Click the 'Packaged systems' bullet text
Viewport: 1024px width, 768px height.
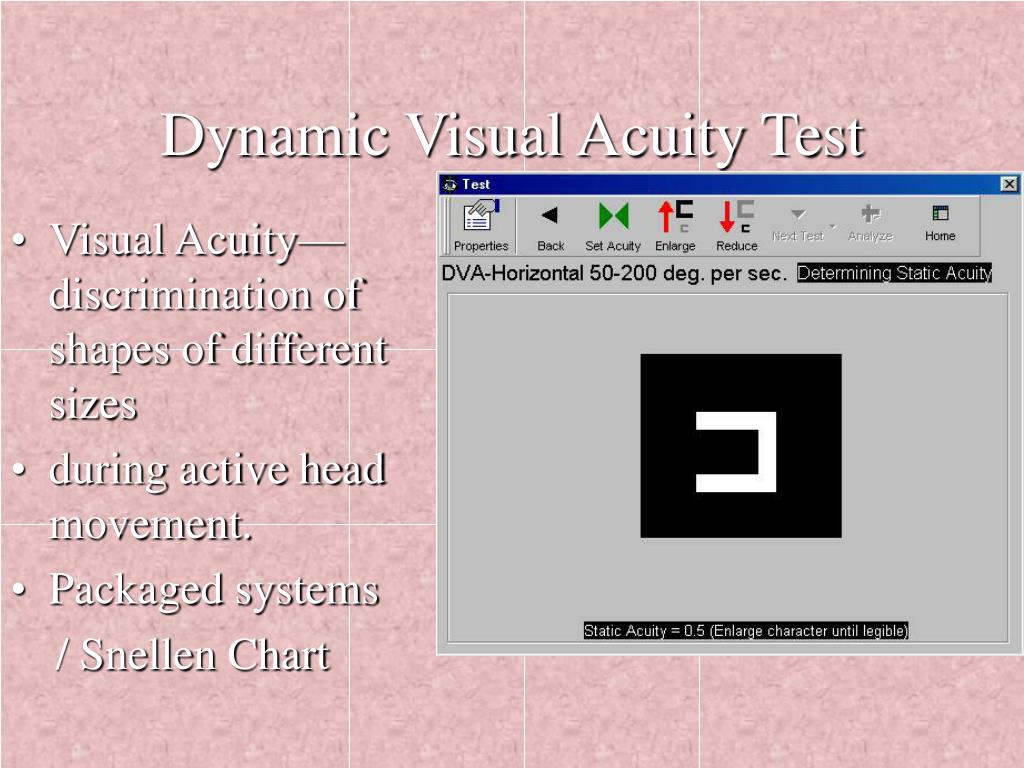tap(214, 590)
